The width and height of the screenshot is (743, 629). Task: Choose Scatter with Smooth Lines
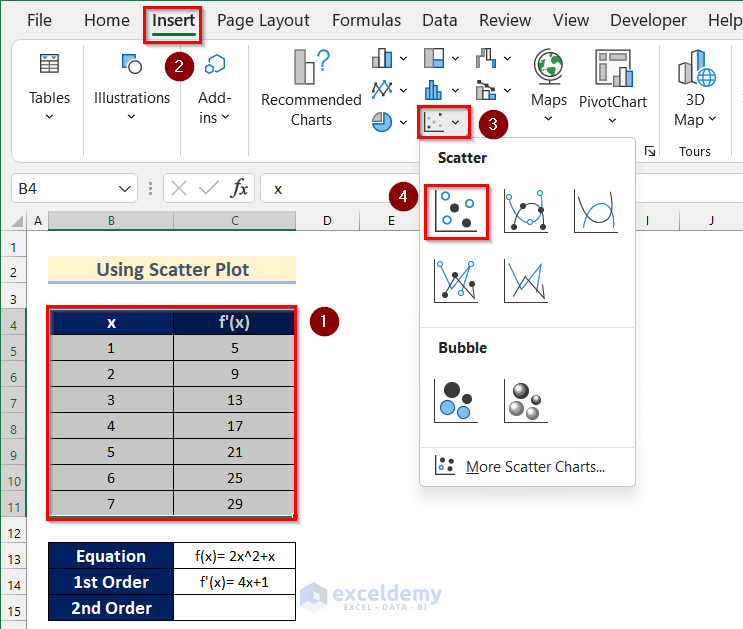coord(596,211)
